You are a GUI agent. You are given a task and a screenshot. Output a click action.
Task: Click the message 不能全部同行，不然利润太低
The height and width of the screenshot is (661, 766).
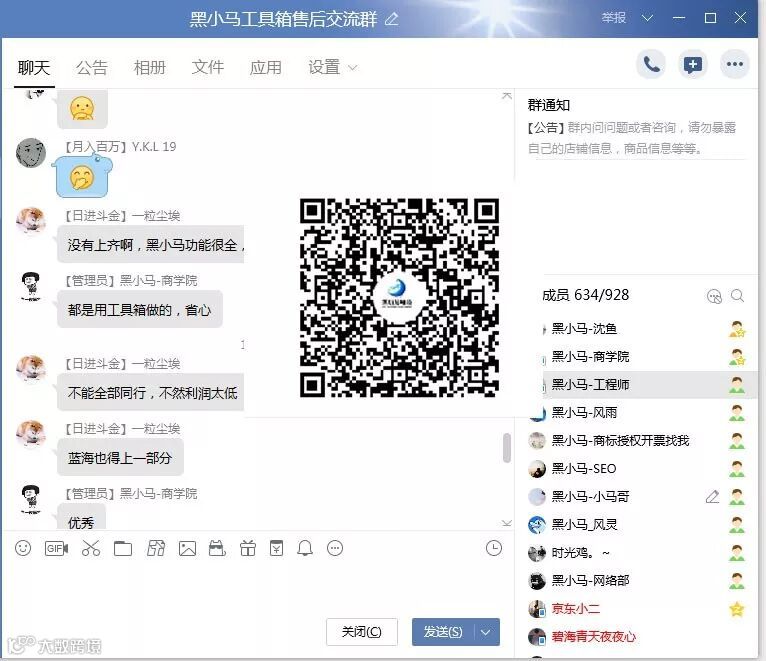click(x=150, y=392)
